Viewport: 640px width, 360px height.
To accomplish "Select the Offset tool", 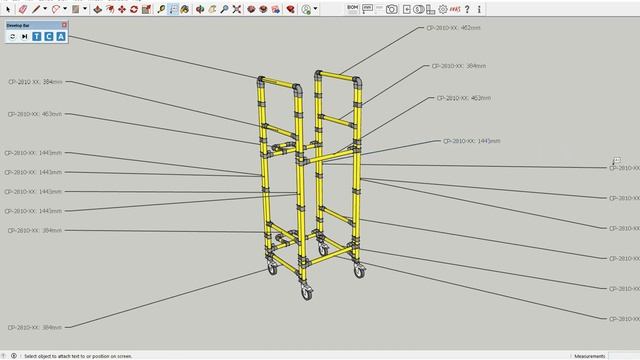I will [110, 9].
